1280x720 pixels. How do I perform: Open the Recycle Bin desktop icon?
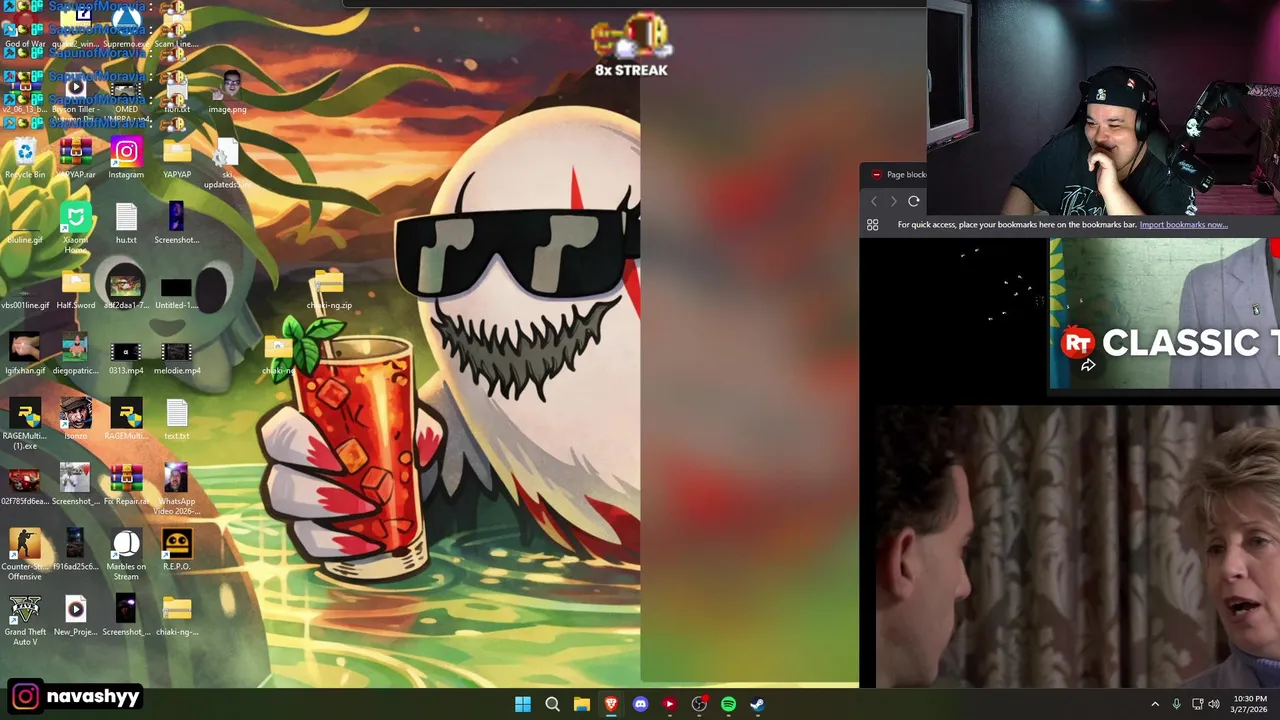coord(25,159)
